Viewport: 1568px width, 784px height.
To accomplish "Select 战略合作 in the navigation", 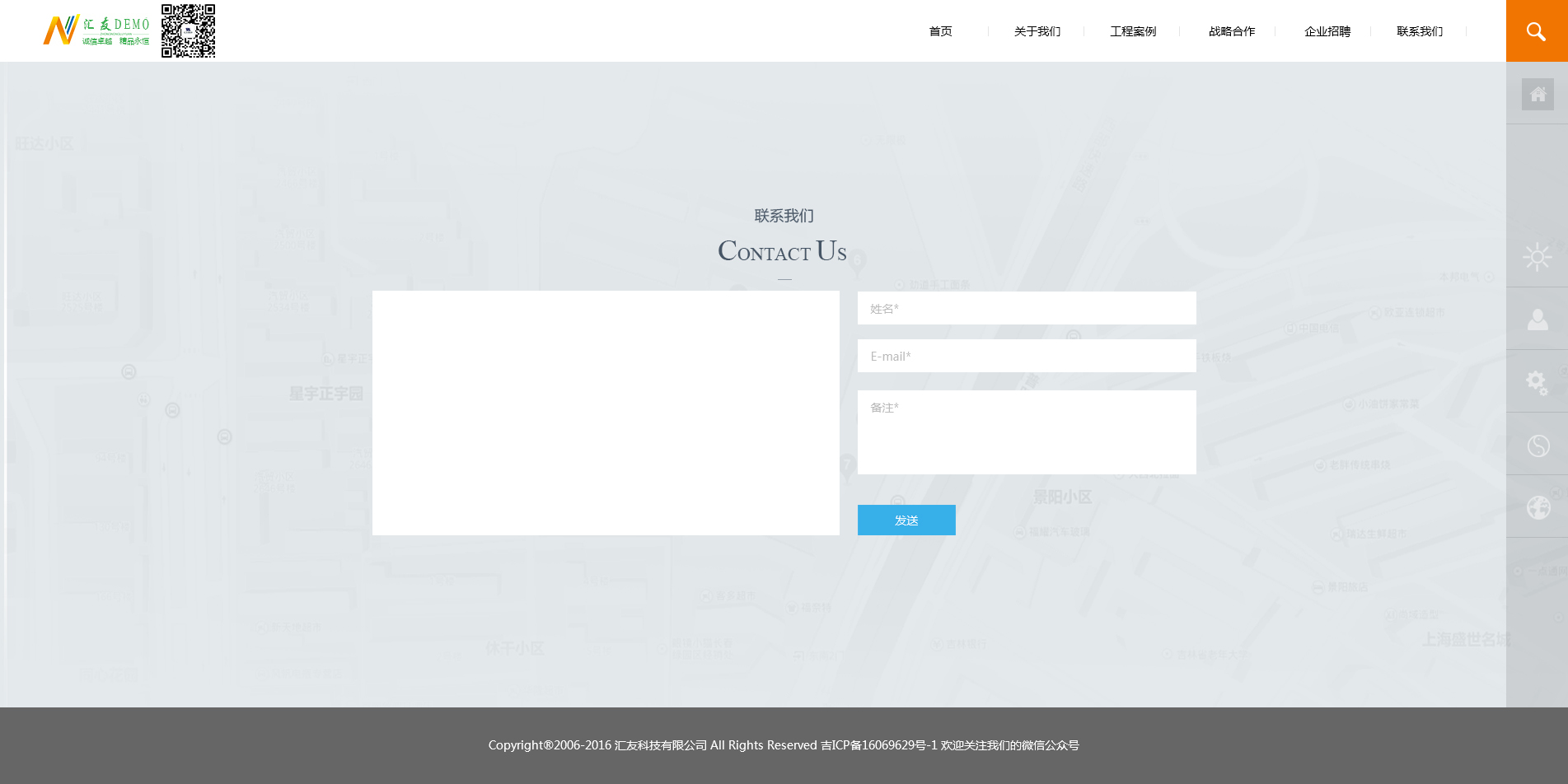I will click(1231, 31).
